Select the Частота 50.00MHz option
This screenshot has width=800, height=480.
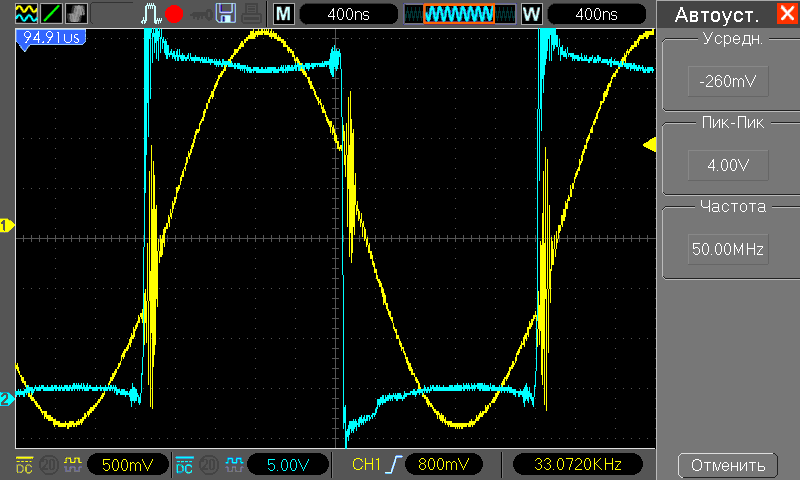[x=727, y=248]
